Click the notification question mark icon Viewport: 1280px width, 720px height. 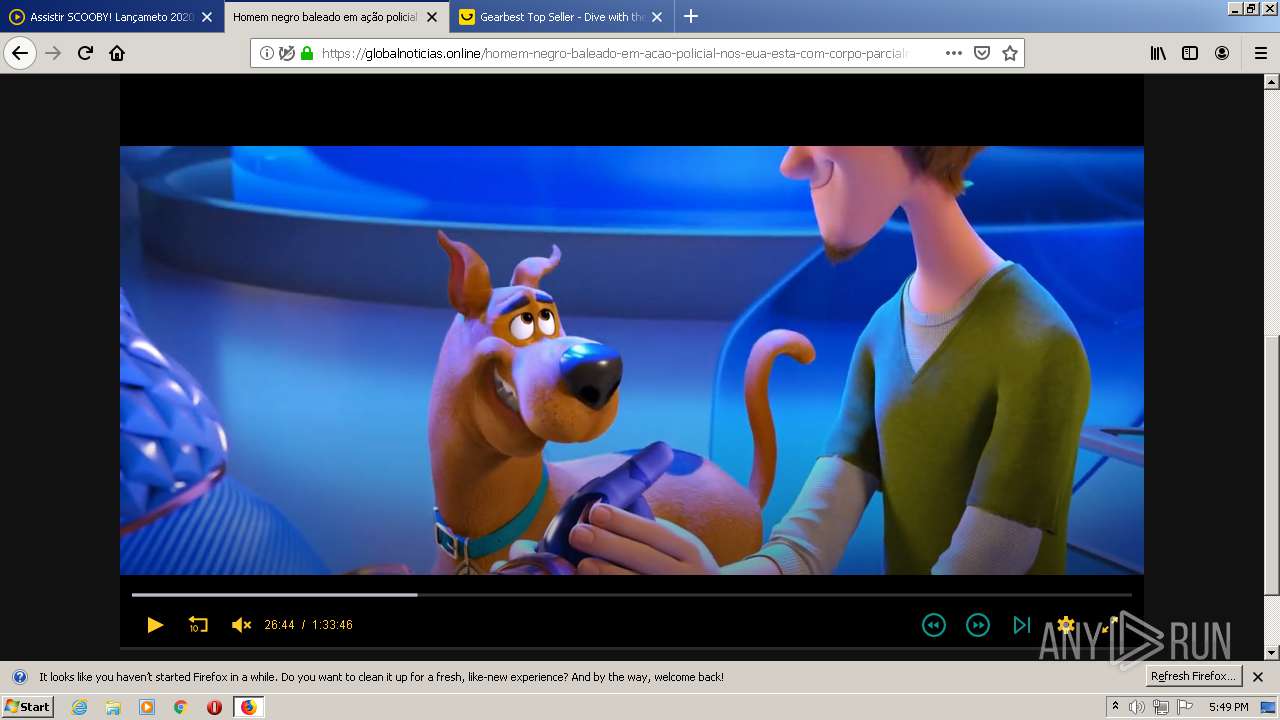19,677
